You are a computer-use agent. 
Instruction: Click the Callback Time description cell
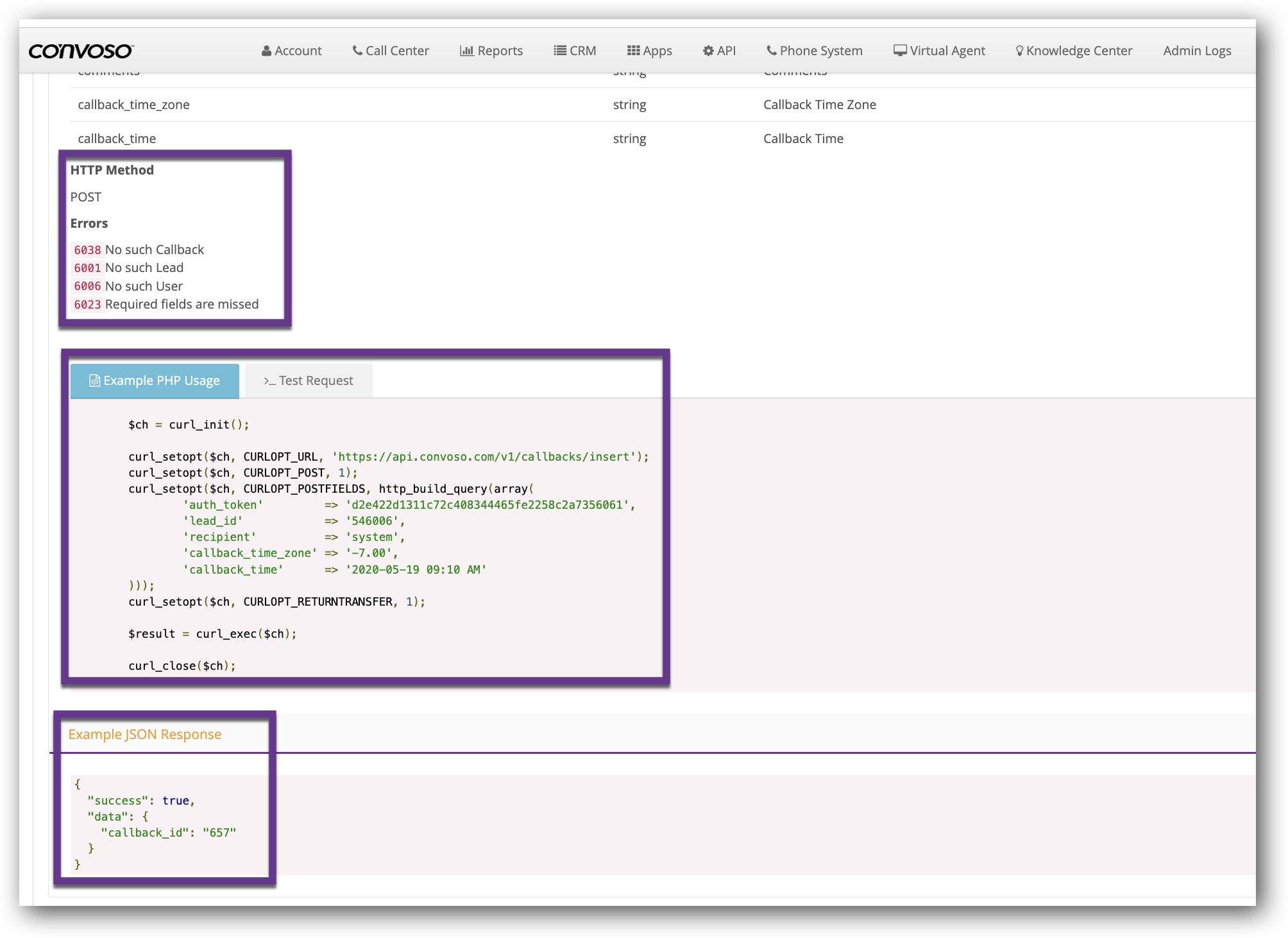click(803, 139)
